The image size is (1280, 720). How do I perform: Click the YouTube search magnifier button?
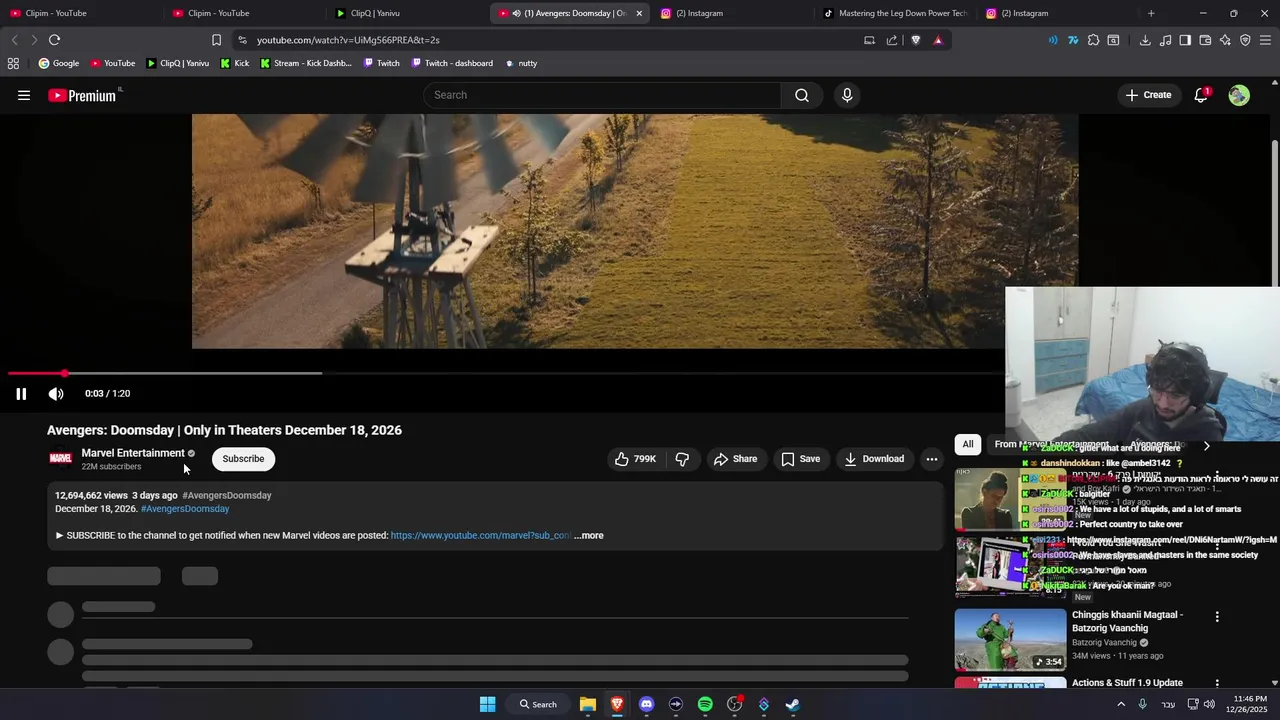tap(802, 95)
